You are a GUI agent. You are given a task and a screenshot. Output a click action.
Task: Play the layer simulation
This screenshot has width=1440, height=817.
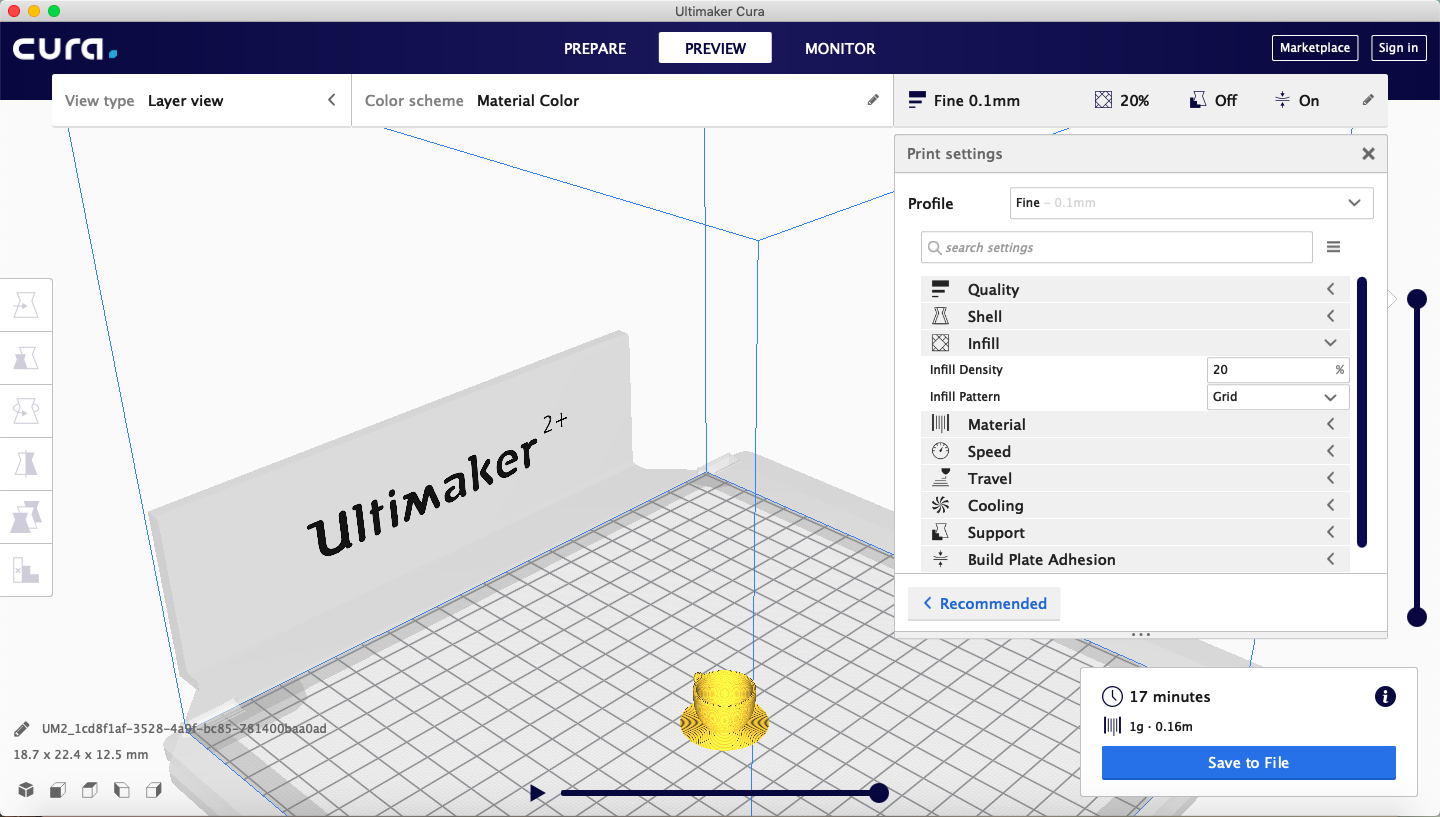pyautogui.click(x=537, y=793)
